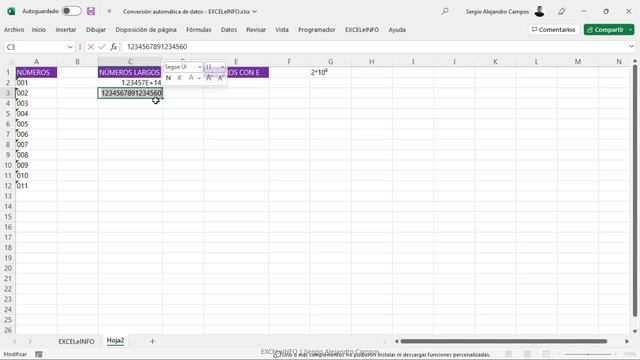Screen dimensions: 640x360
Task: Switch to the EXCELeINFO sheet tab
Action: tap(76, 342)
